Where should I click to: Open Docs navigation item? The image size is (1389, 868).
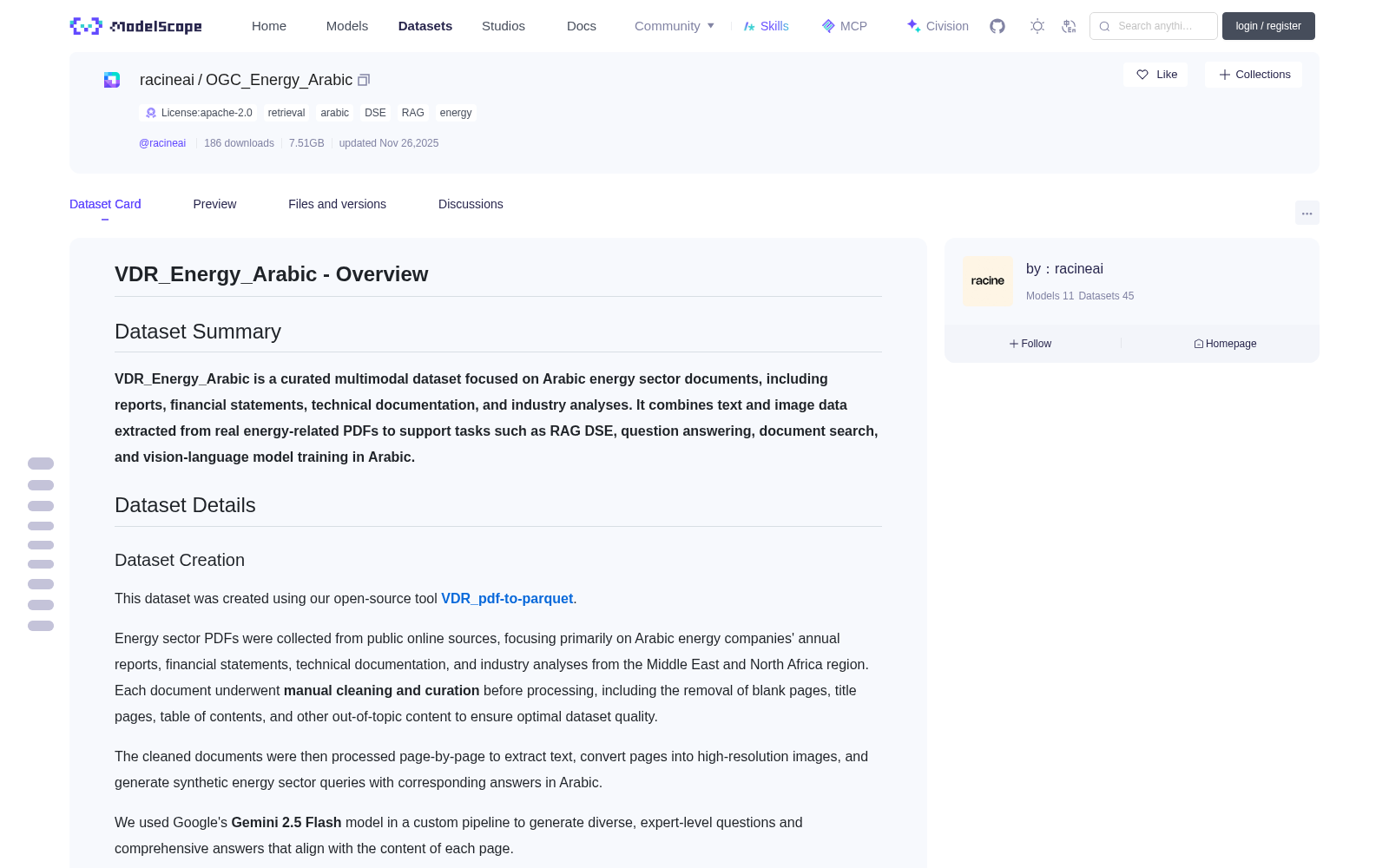tap(582, 26)
